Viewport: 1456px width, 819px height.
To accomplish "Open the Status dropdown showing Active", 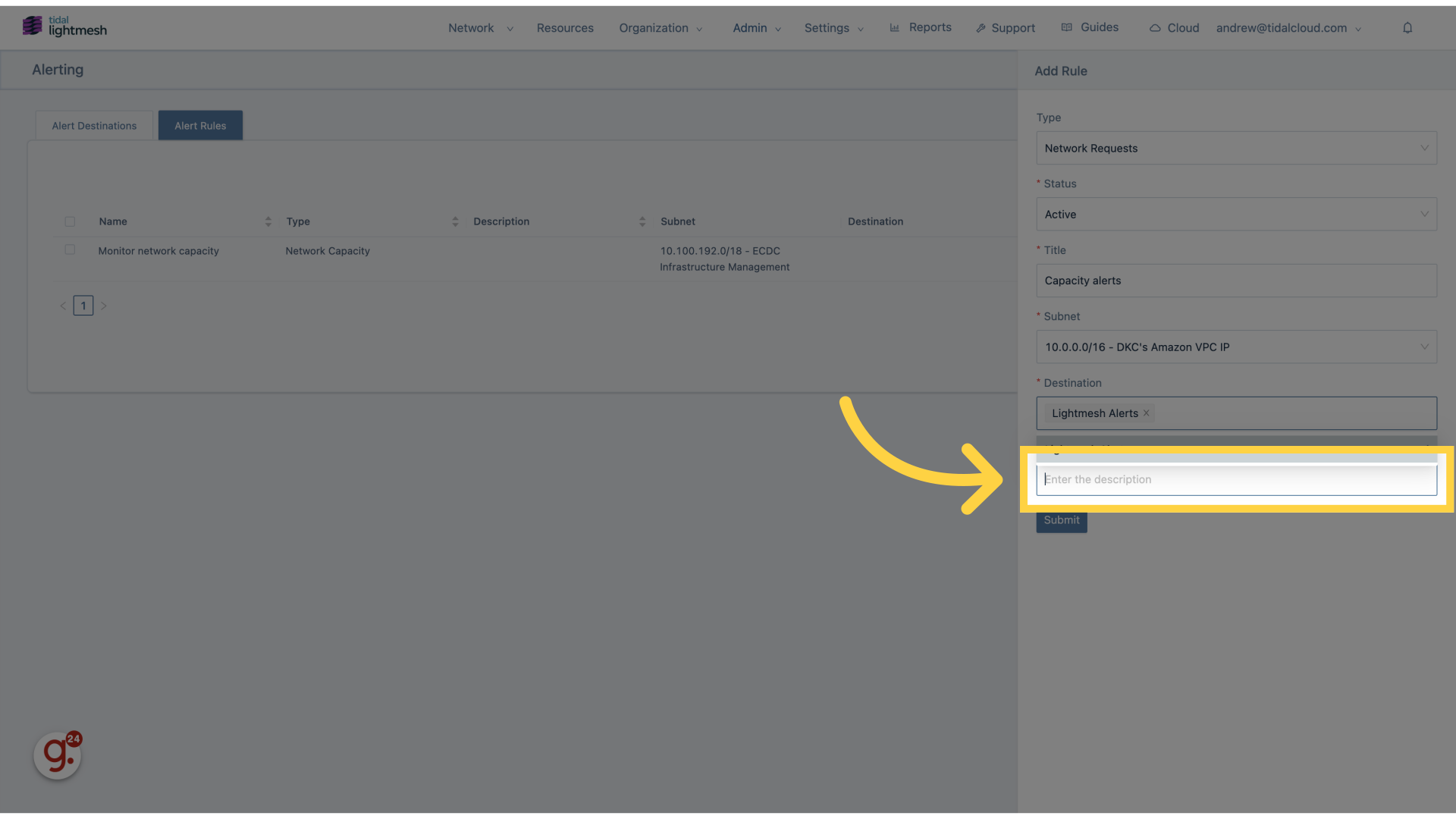I will tap(1236, 215).
